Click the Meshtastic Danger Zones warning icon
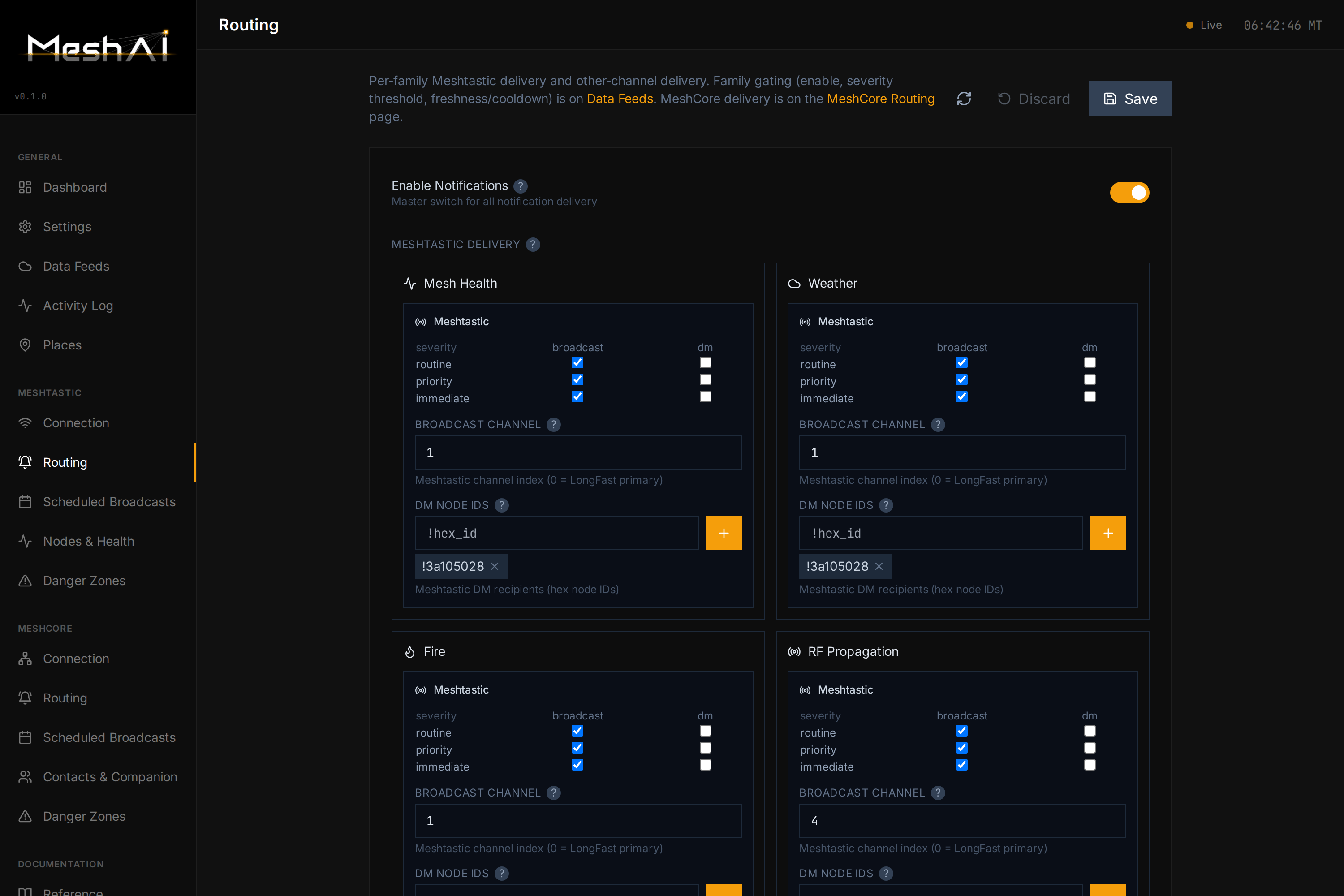 25,581
